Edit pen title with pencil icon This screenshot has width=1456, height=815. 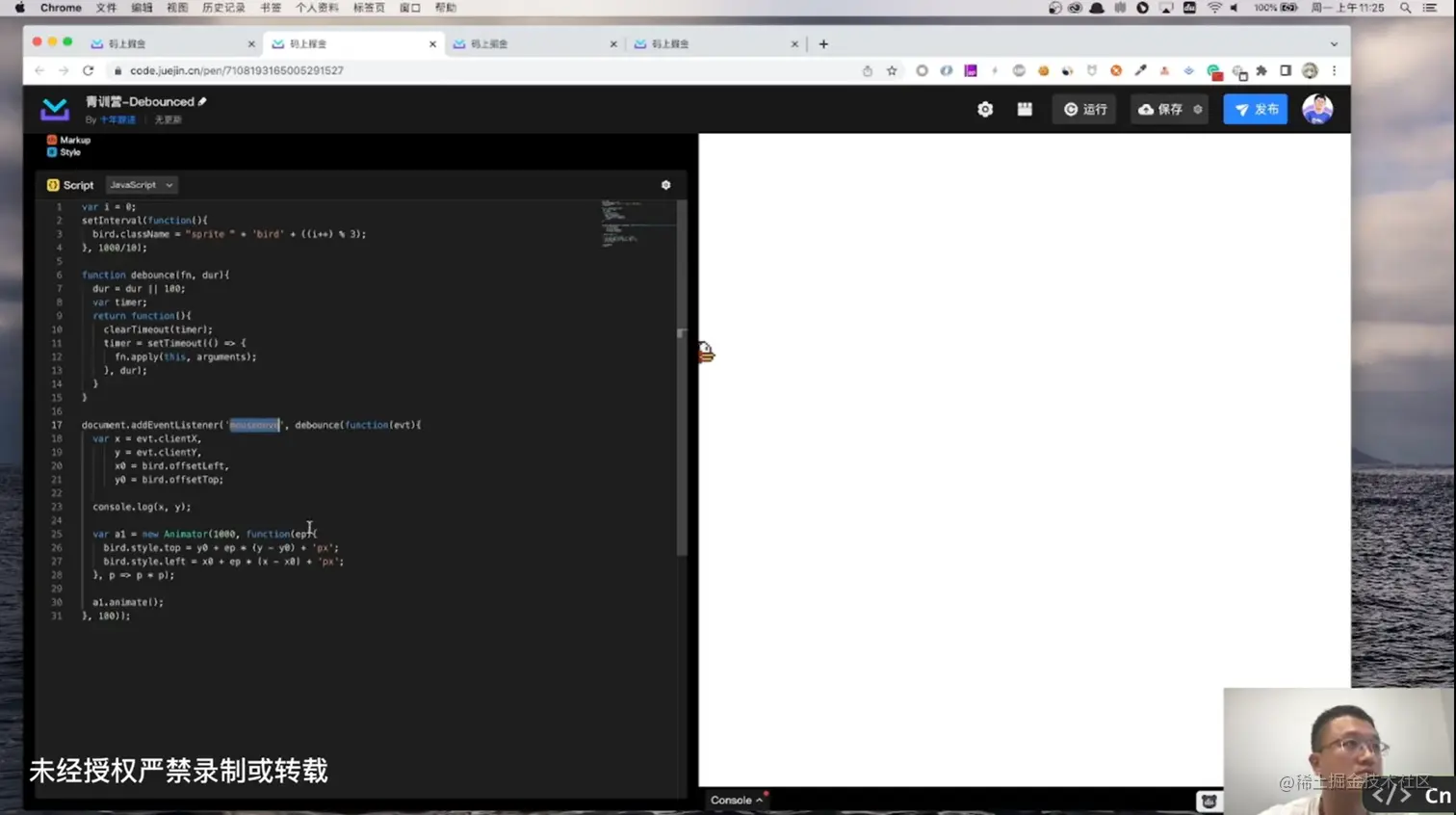tap(202, 102)
